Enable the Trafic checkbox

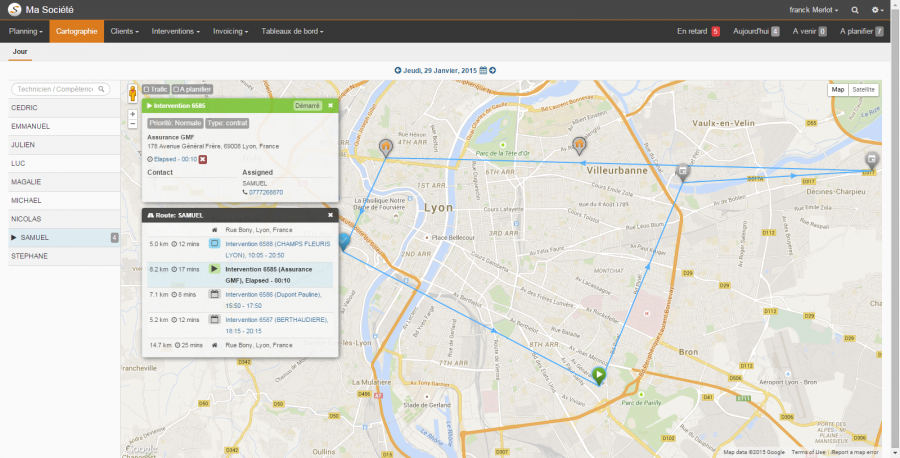pos(156,89)
